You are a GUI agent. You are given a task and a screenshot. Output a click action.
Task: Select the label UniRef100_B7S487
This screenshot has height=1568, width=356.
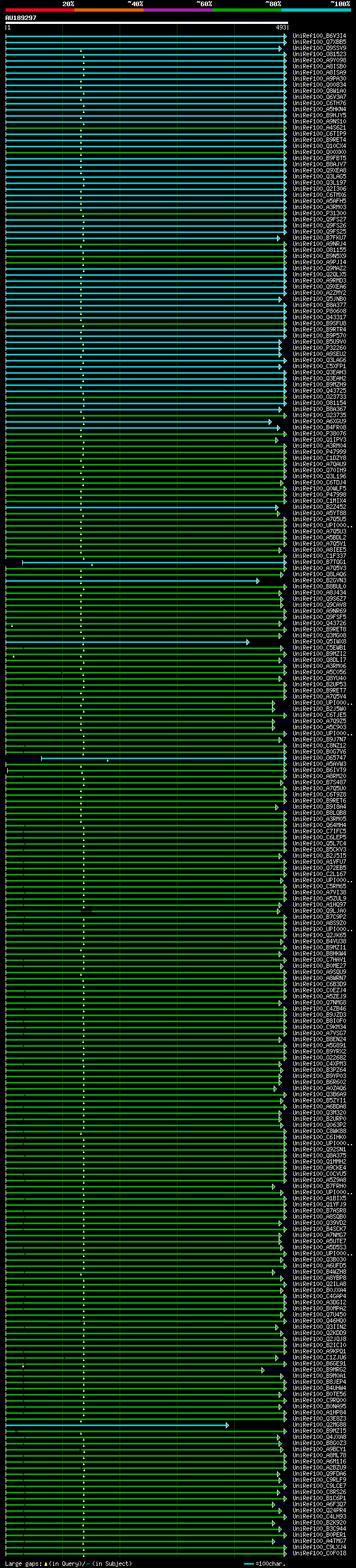coord(319,782)
